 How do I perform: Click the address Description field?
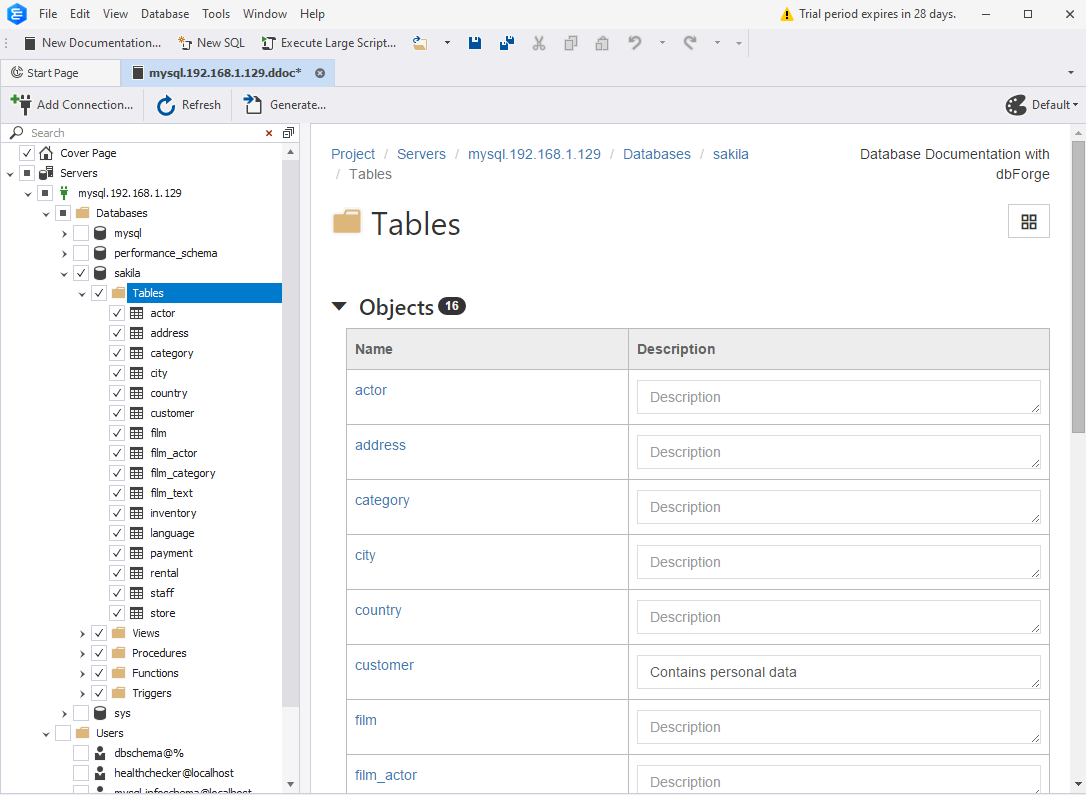[x=838, y=452]
